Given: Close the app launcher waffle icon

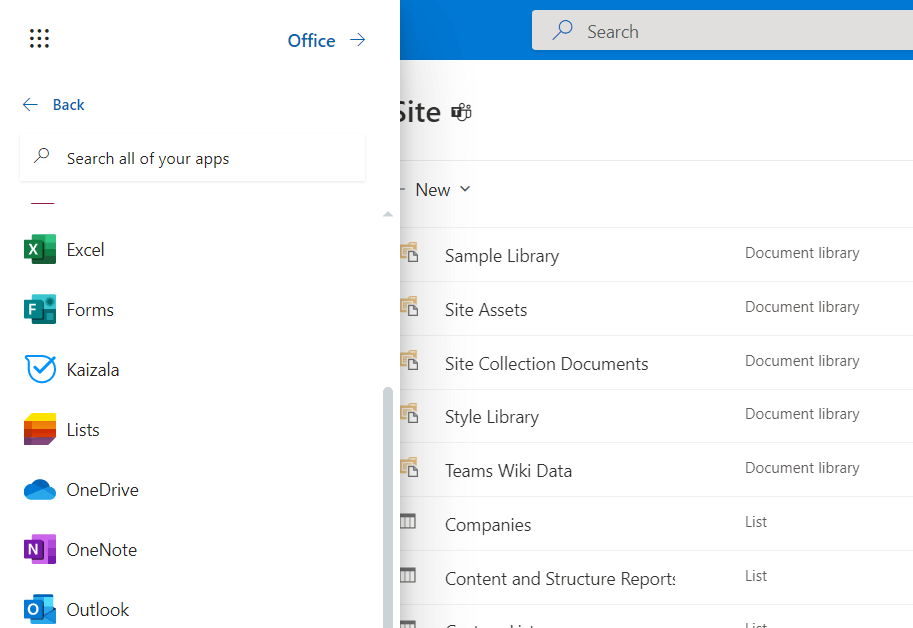Looking at the screenshot, I should click(40, 38).
